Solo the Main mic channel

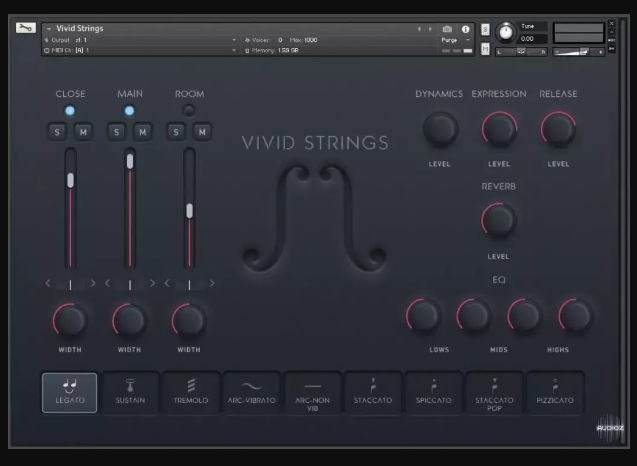click(117, 132)
